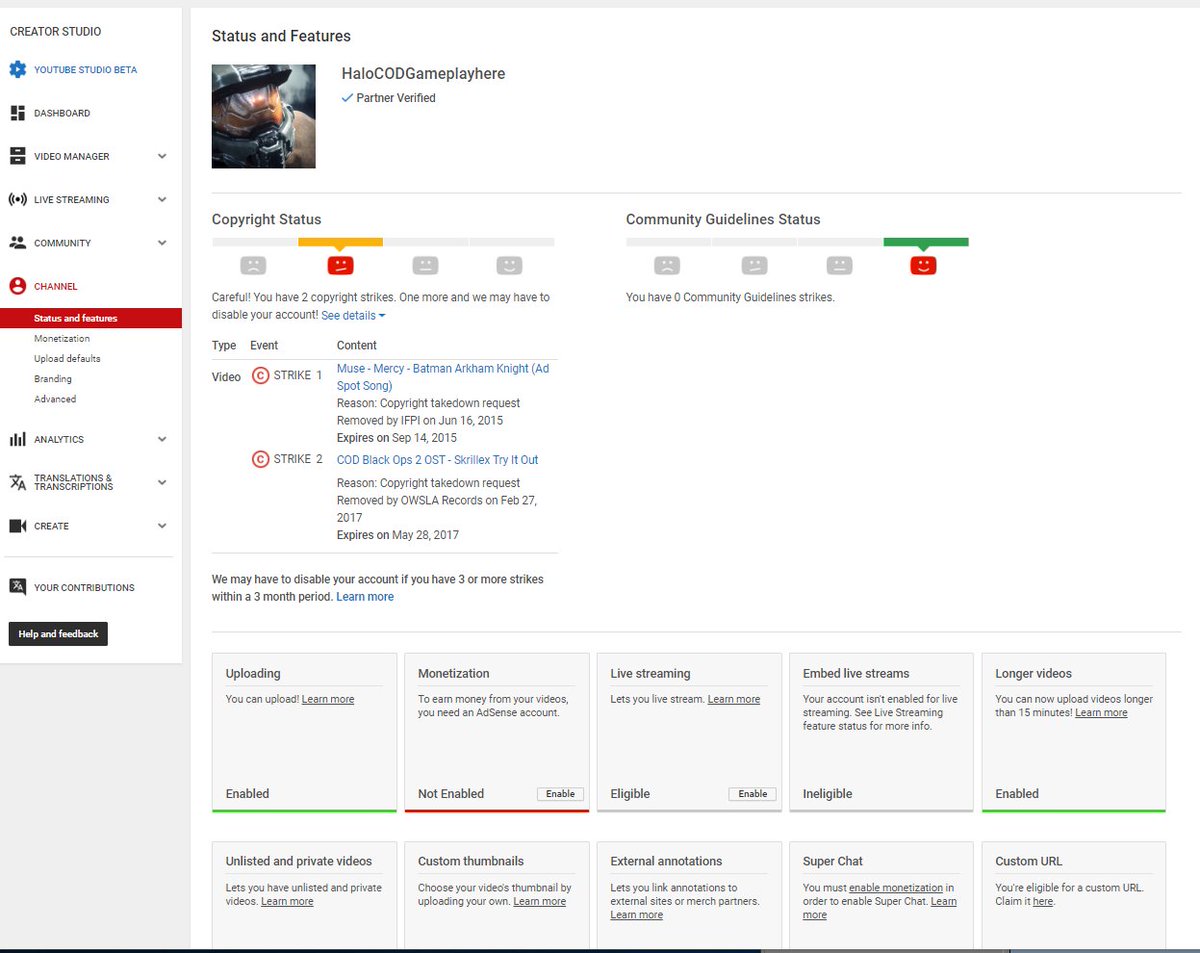Click the red Channel person icon

(x=17, y=286)
